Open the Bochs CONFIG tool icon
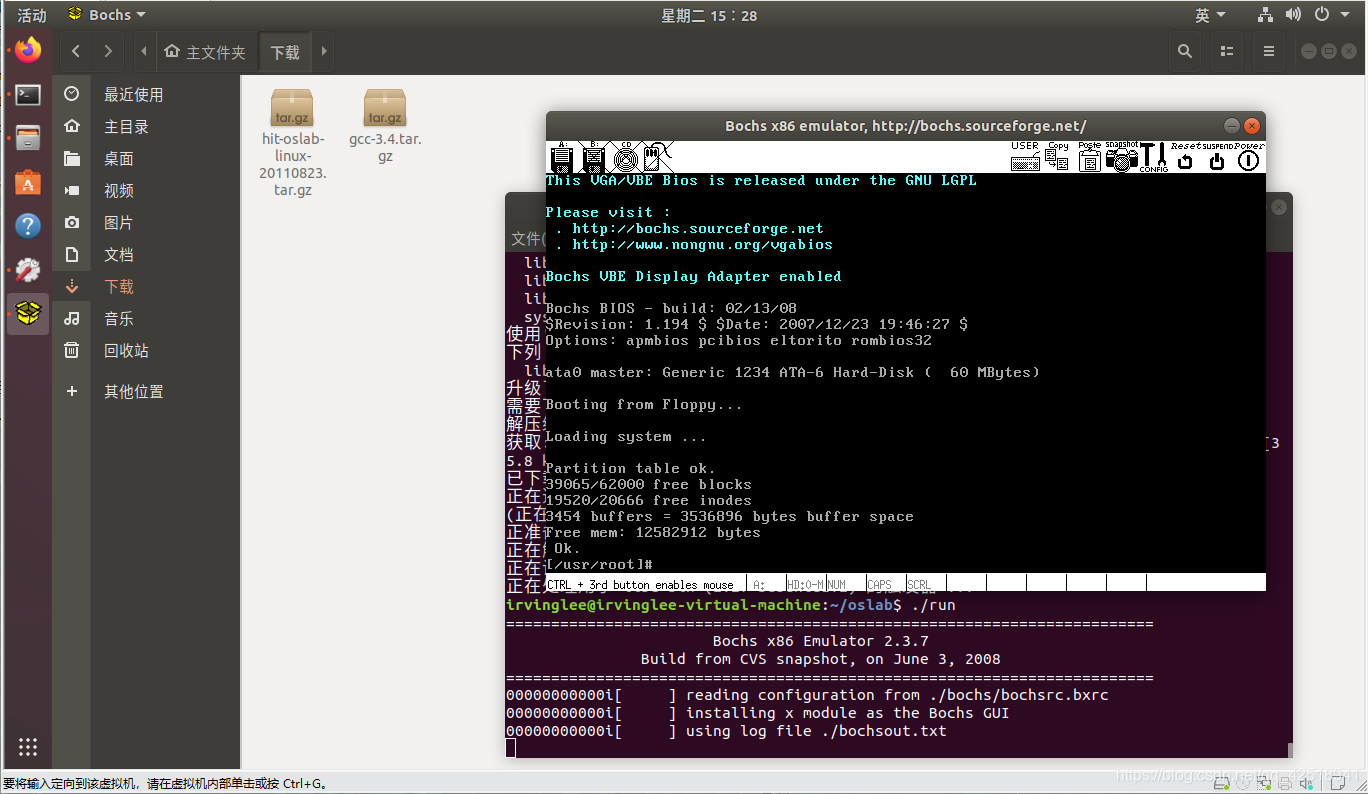Image resolution: width=1368 pixels, height=794 pixels. click(1154, 157)
